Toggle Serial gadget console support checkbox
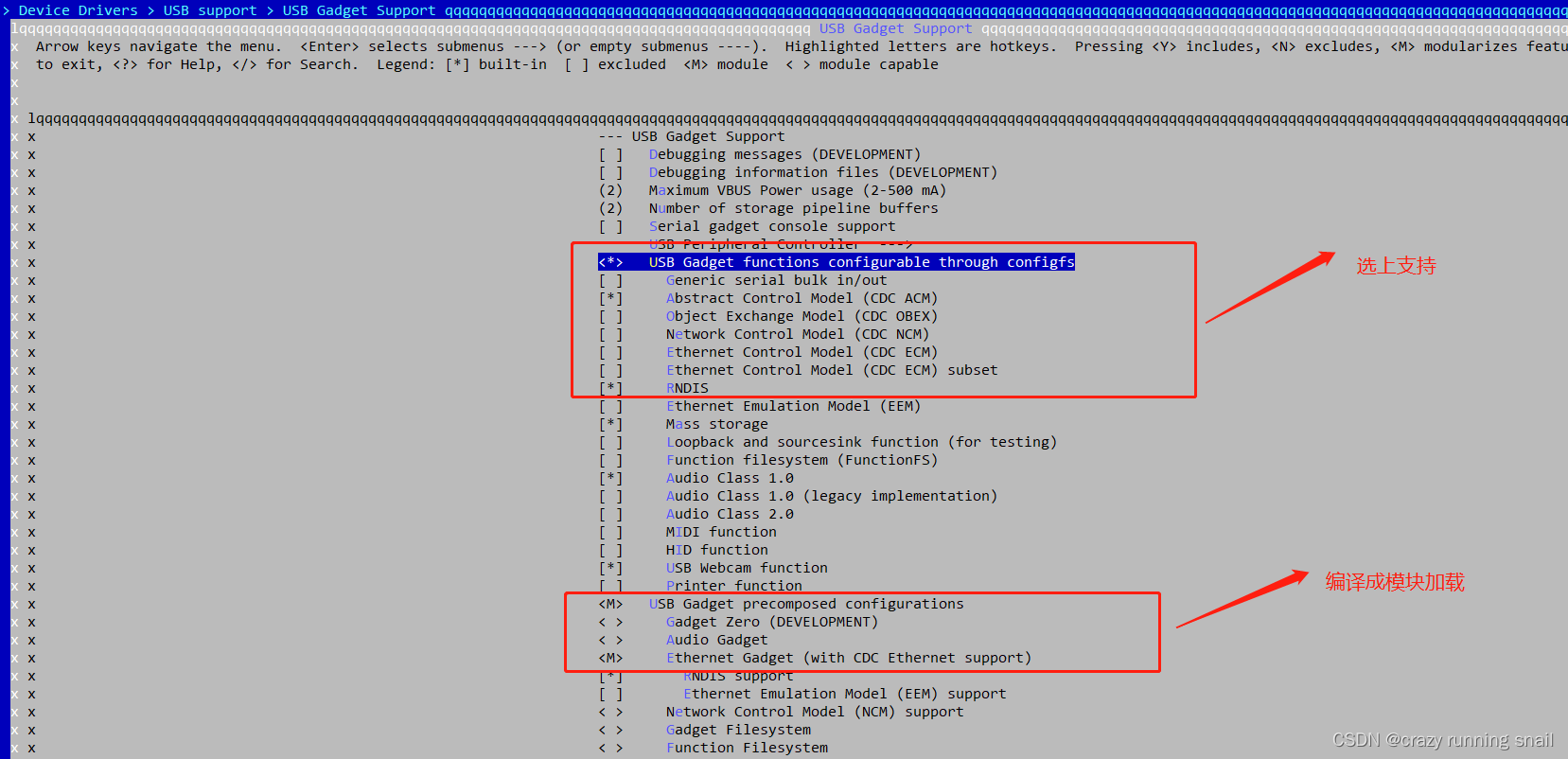 611,226
